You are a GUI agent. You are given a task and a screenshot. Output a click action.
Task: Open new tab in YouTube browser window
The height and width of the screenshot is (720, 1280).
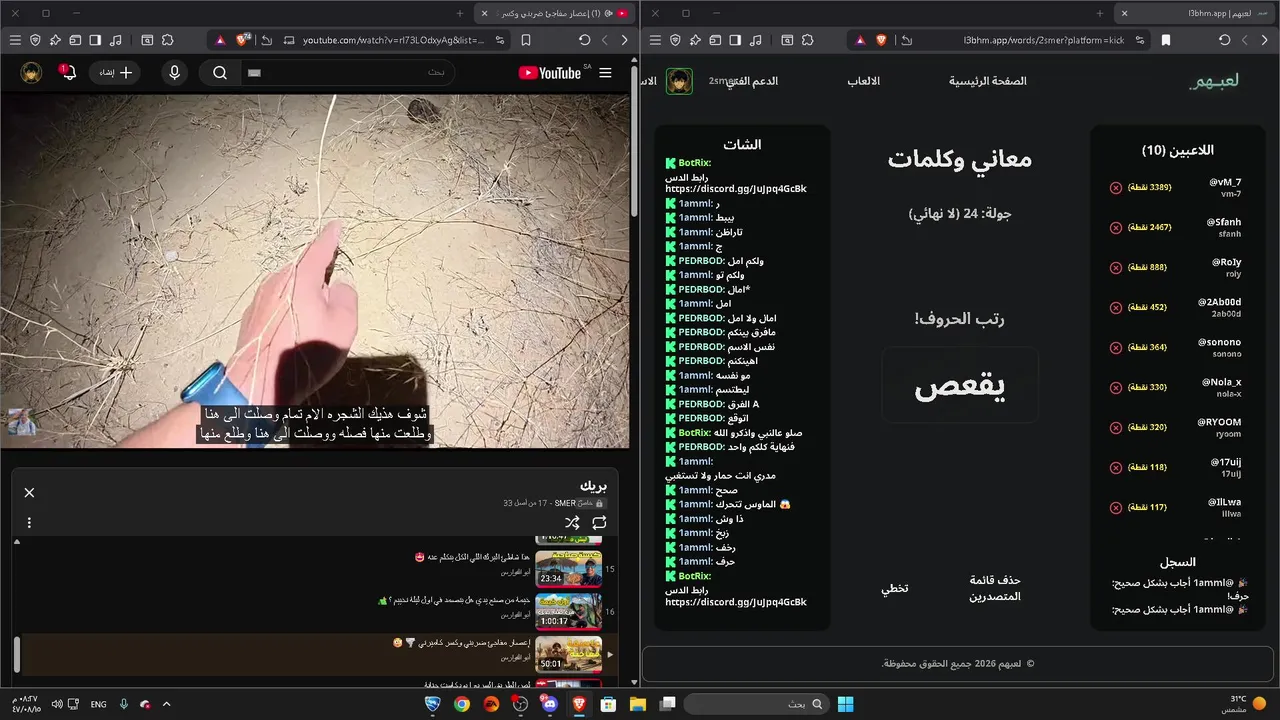(x=460, y=13)
